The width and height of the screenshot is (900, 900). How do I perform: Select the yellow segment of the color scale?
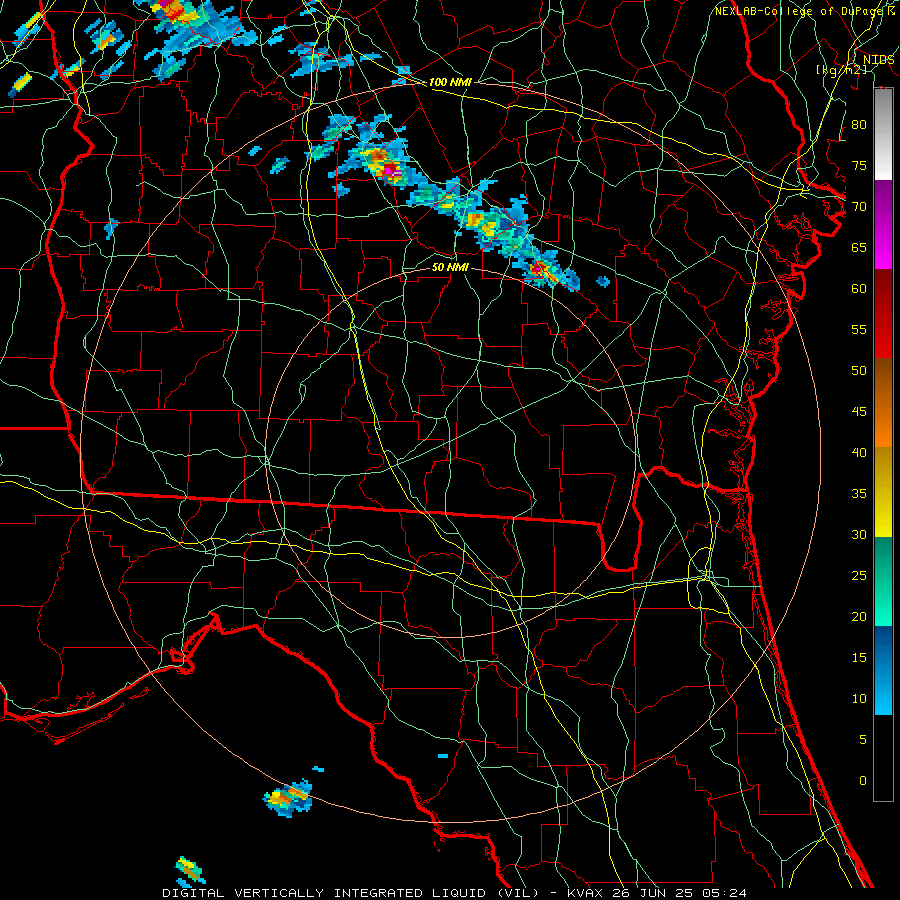883,492
